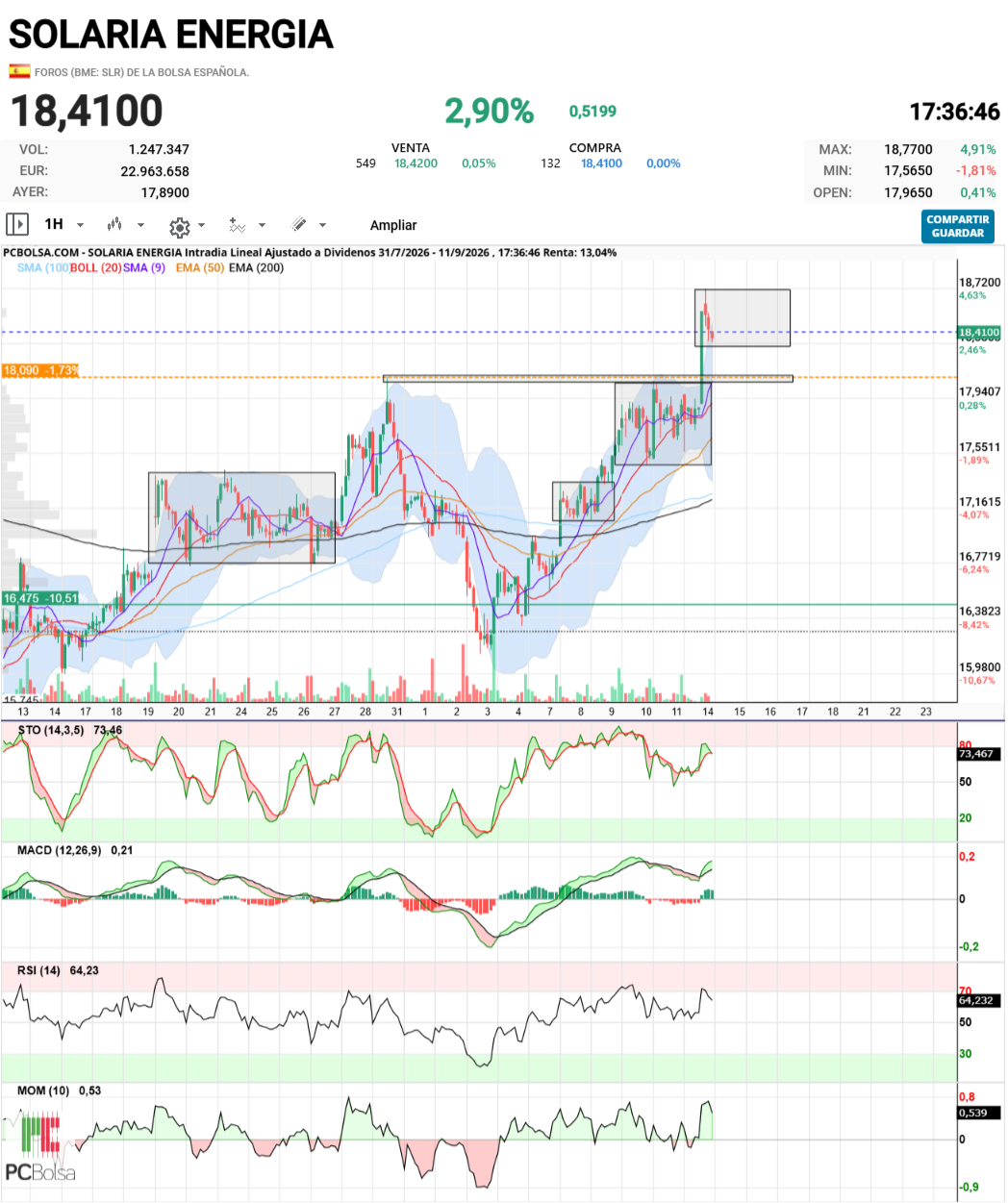Click the MIN value 17,5650
This screenshot has height=1203, width=1008.
tap(909, 170)
